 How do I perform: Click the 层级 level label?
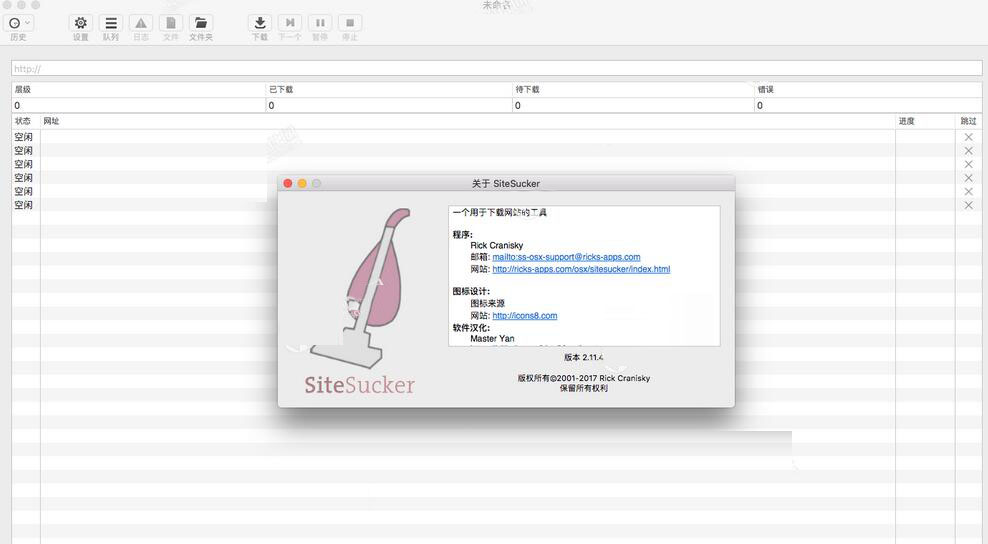23,90
